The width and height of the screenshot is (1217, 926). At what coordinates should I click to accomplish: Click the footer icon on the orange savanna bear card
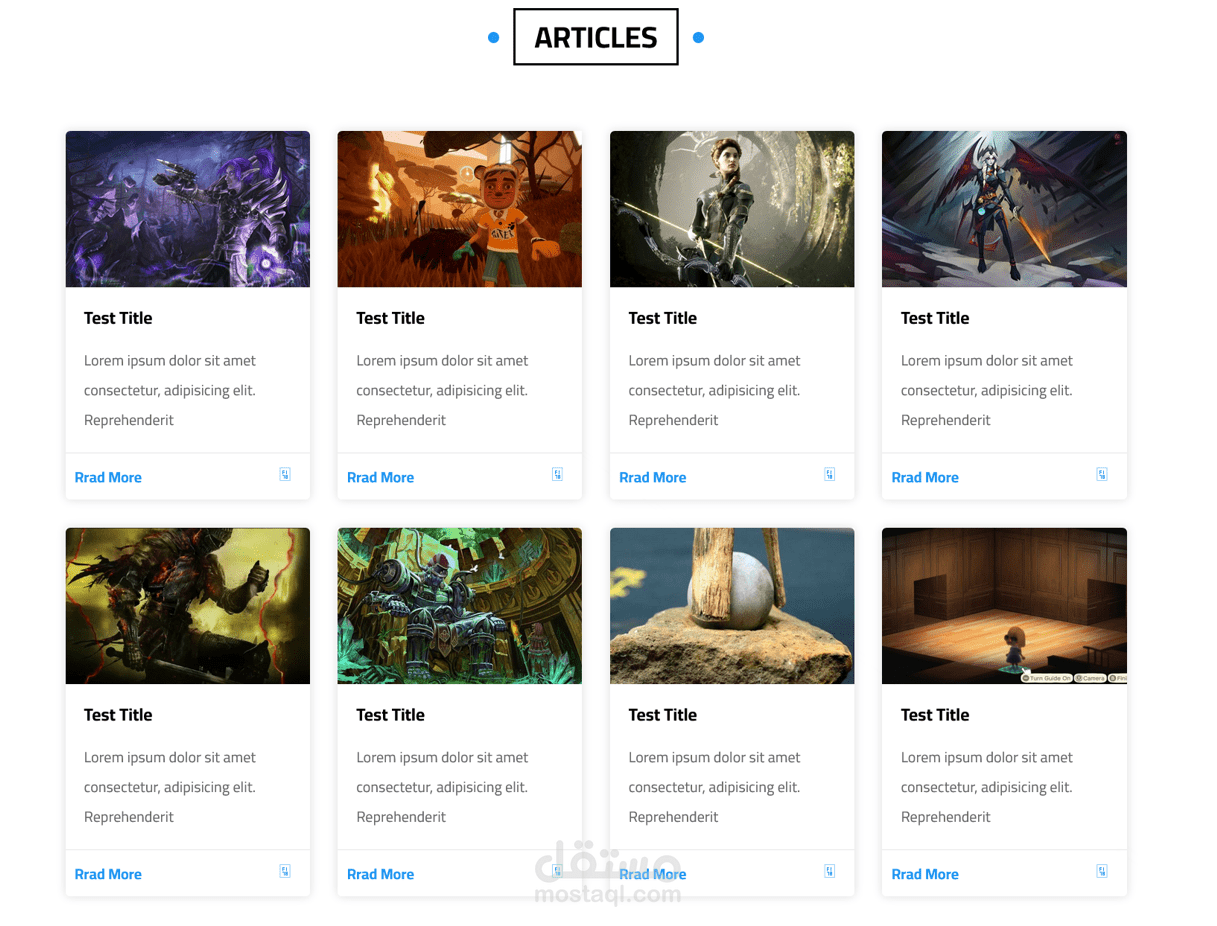pos(557,474)
